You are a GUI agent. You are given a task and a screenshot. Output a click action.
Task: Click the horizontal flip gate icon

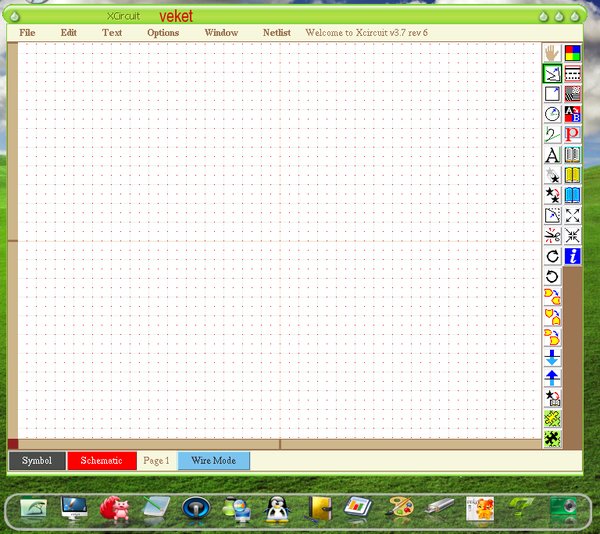552,297
